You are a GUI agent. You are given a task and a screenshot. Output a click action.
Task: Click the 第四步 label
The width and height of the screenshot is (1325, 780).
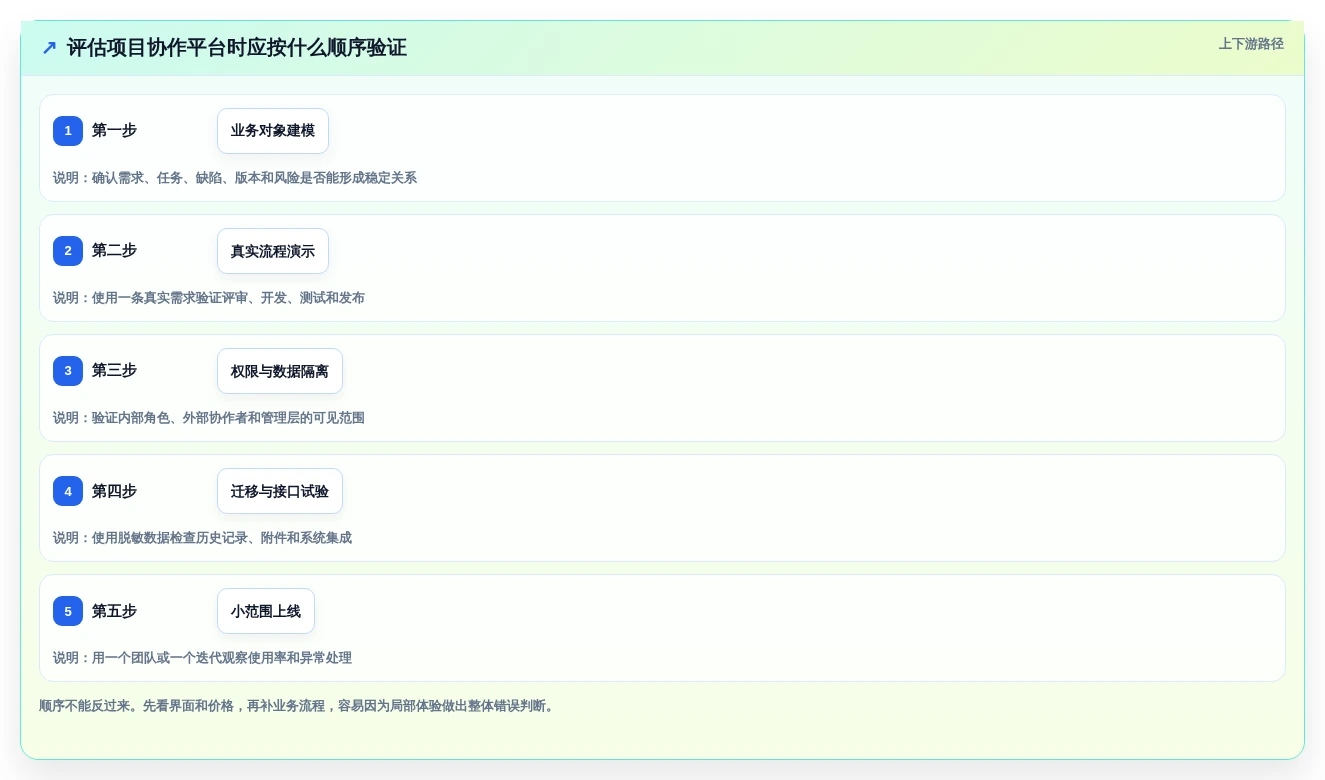click(114, 491)
